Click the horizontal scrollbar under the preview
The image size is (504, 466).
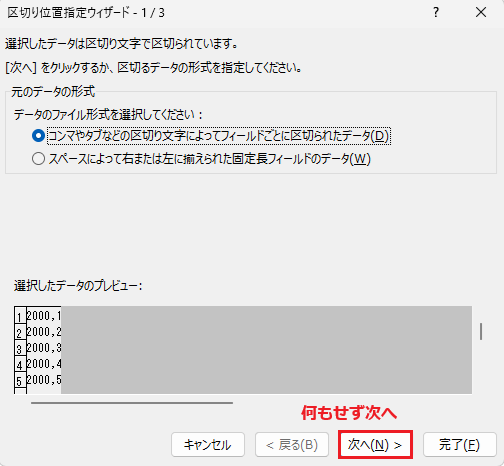tap(132, 403)
